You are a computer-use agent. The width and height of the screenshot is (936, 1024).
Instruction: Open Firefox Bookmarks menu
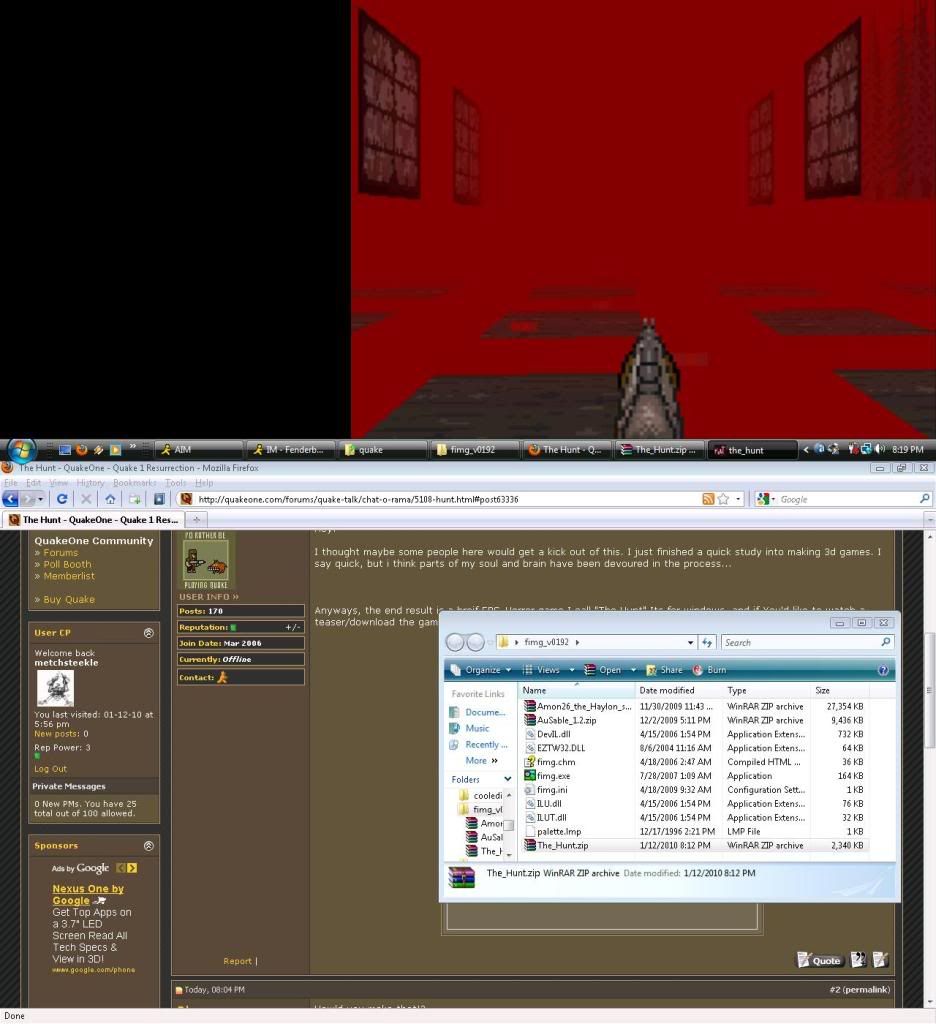pyautogui.click(x=135, y=483)
